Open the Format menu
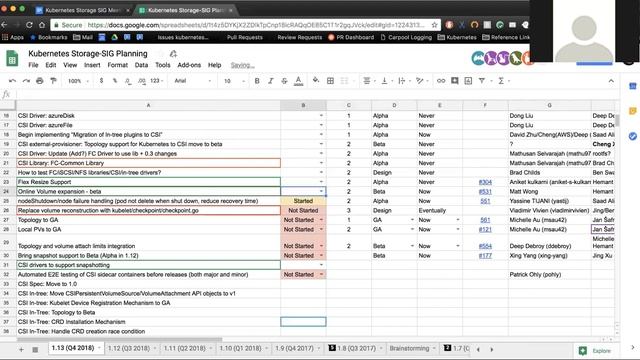Image resolution: width=640 pixels, height=360 pixels. click(x=118, y=65)
